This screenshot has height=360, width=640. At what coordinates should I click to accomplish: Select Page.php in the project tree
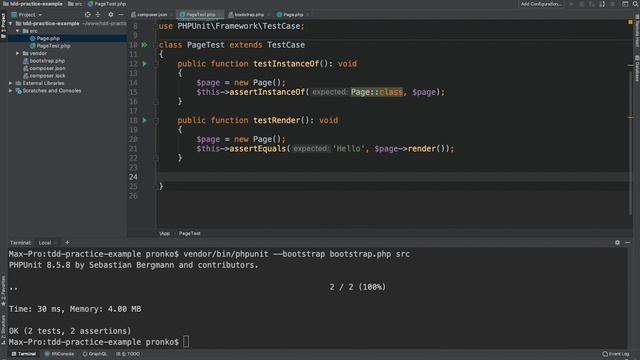(48, 38)
